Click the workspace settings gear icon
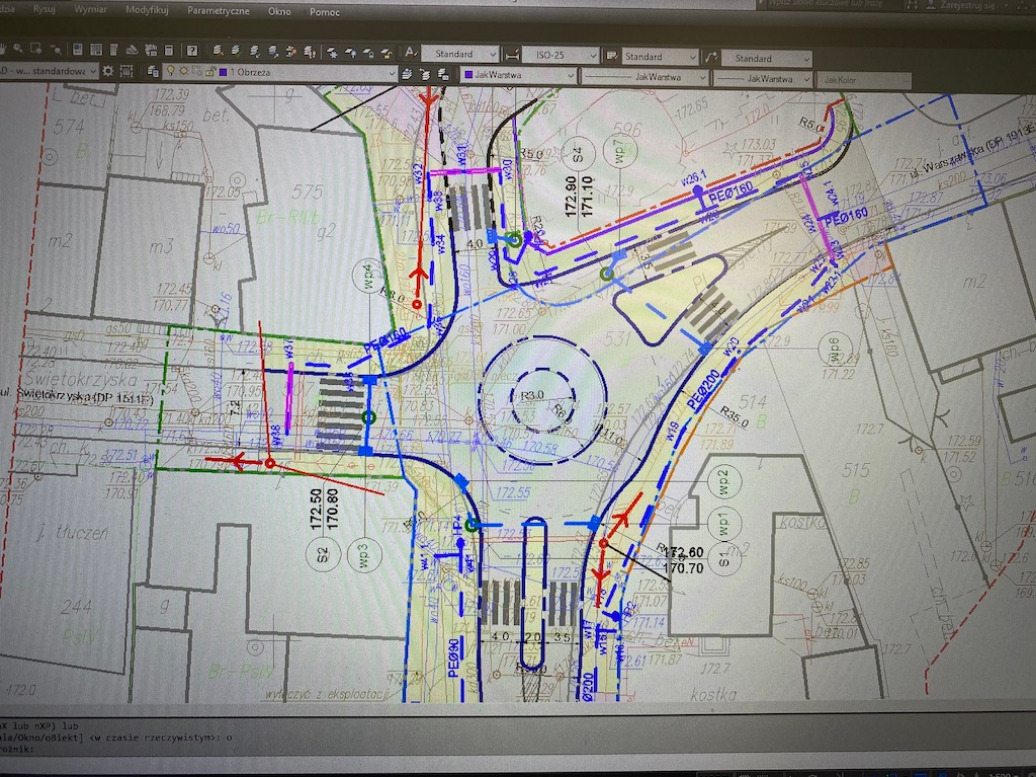Image resolution: width=1036 pixels, height=777 pixels. [109, 71]
